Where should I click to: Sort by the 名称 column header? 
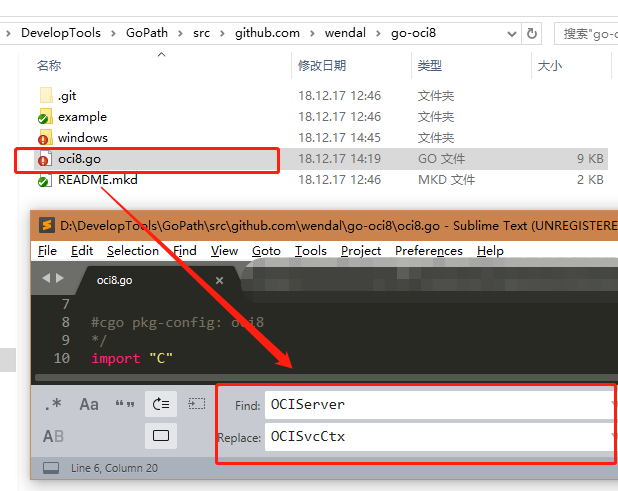[x=49, y=65]
